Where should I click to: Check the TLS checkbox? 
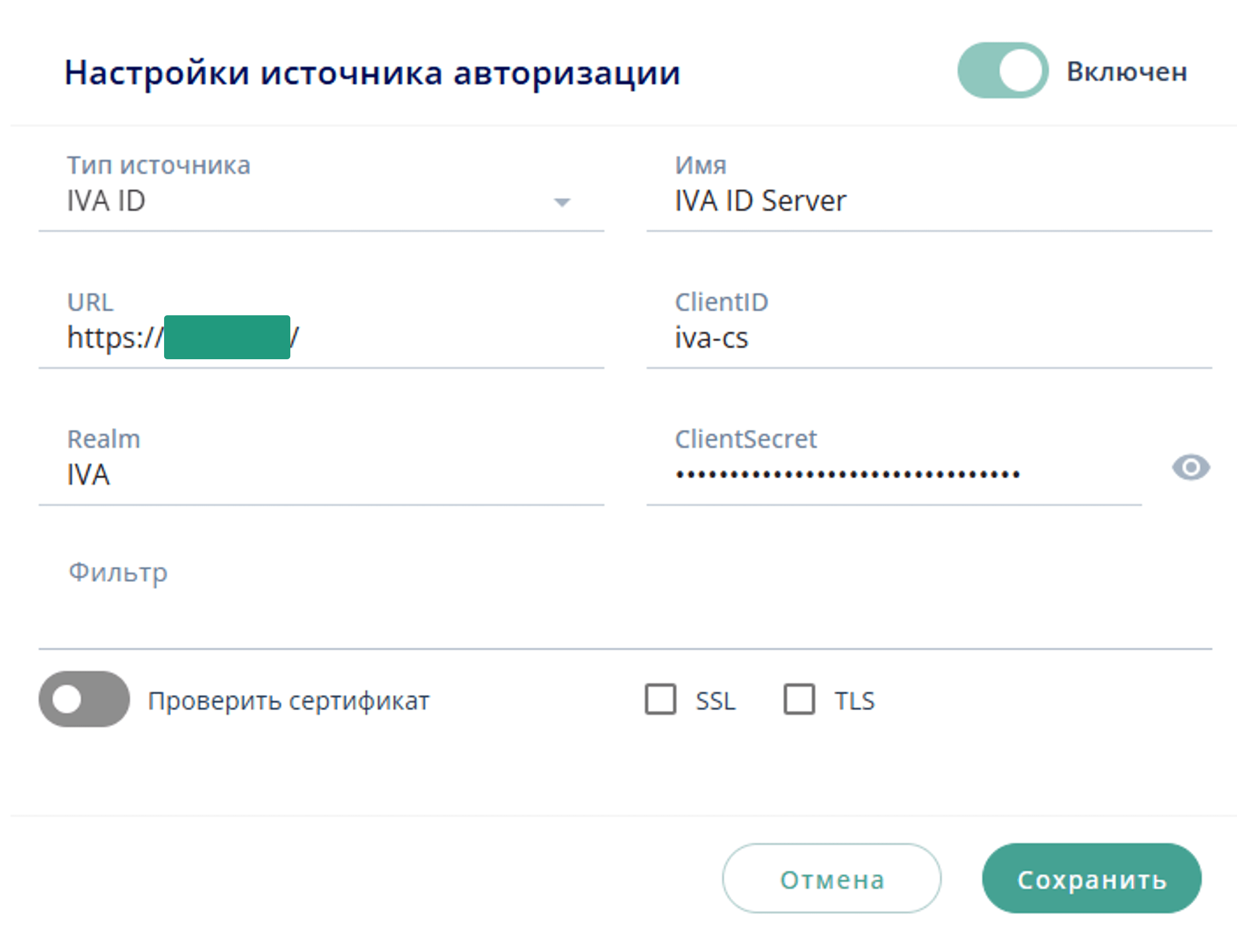click(798, 700)
